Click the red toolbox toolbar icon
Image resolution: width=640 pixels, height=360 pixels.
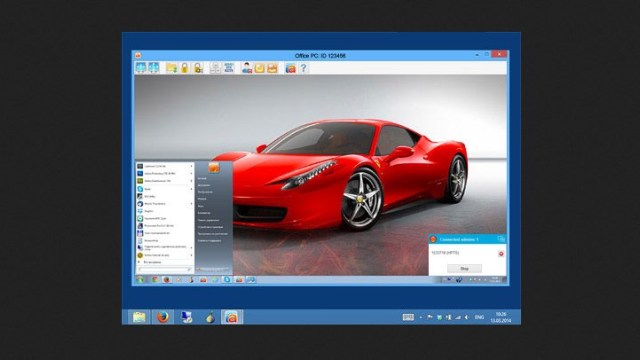click(x=291, y=68)
